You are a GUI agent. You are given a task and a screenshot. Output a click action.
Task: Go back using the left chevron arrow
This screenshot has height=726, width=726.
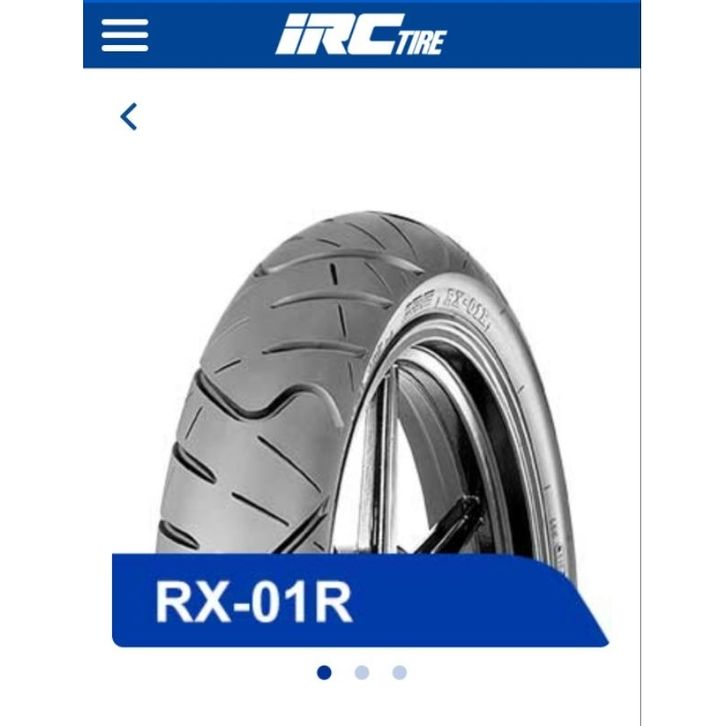(x=129, y=117)
